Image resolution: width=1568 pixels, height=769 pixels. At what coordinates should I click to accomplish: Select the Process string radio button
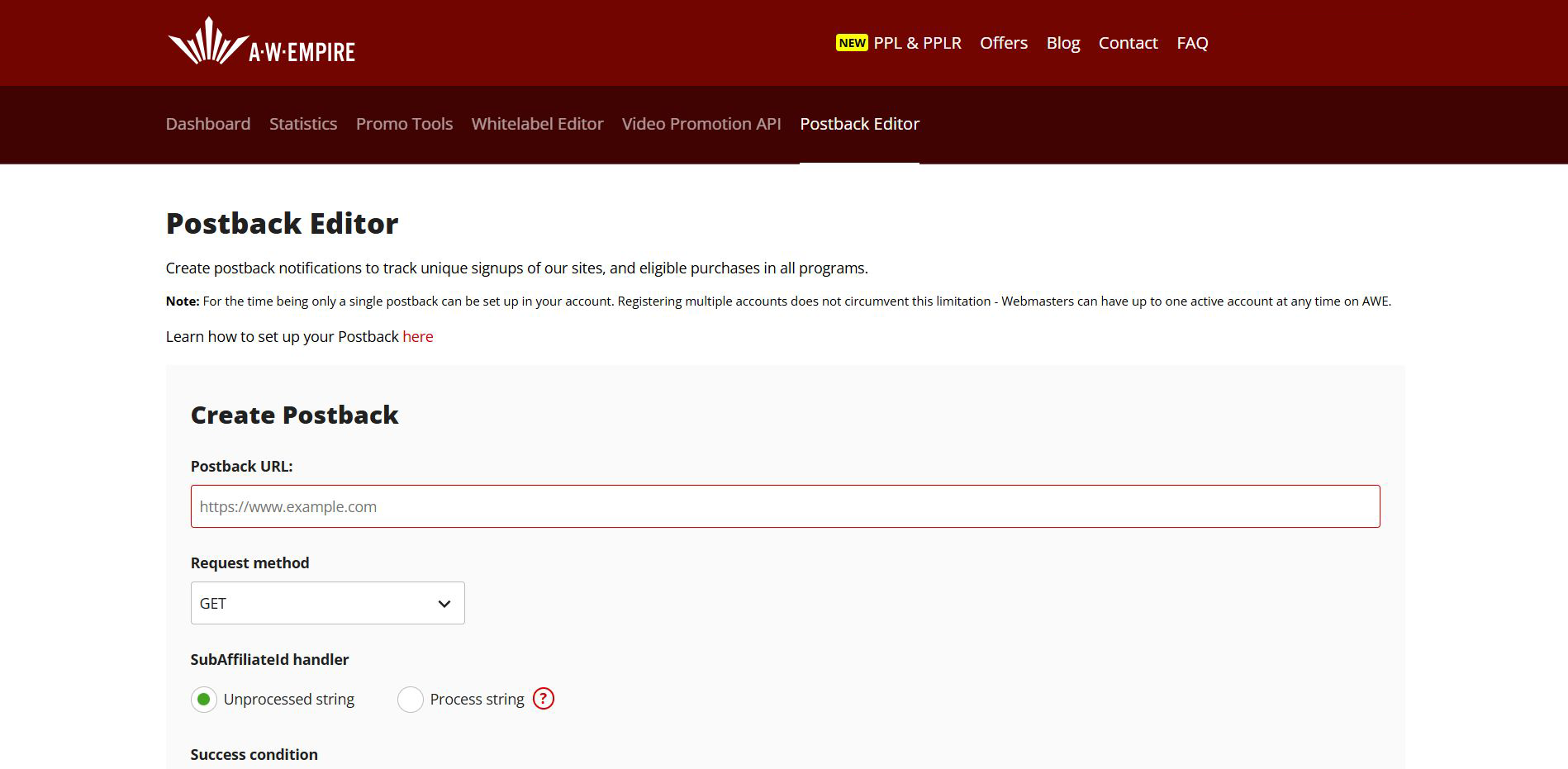pos(411,700)
